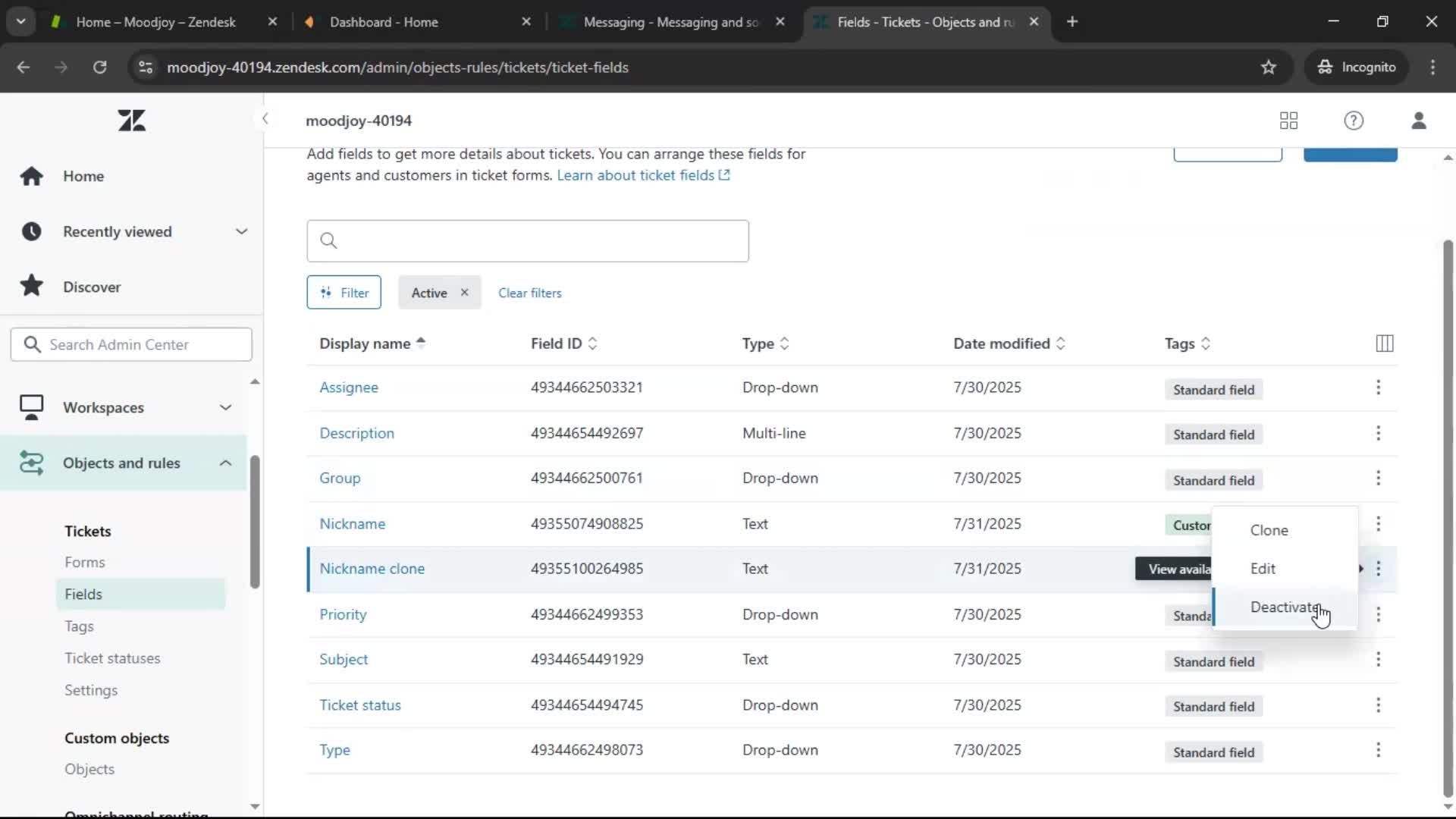Bookmark this page with the star icon
This screenshot has width=1456, height=819.
[1269, 67]
